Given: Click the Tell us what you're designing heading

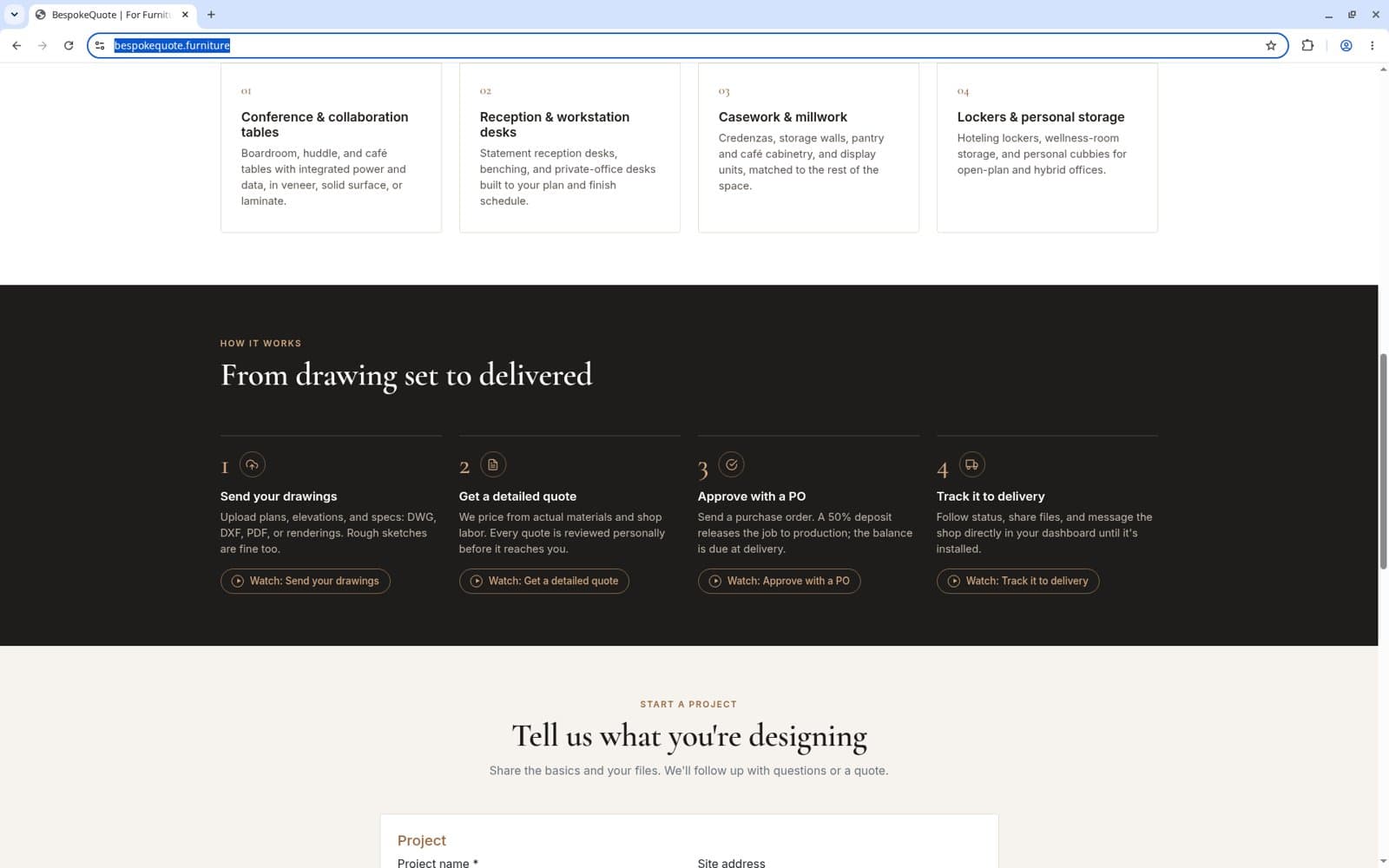Looking at the screenshot, I should [x=689, y=736].
